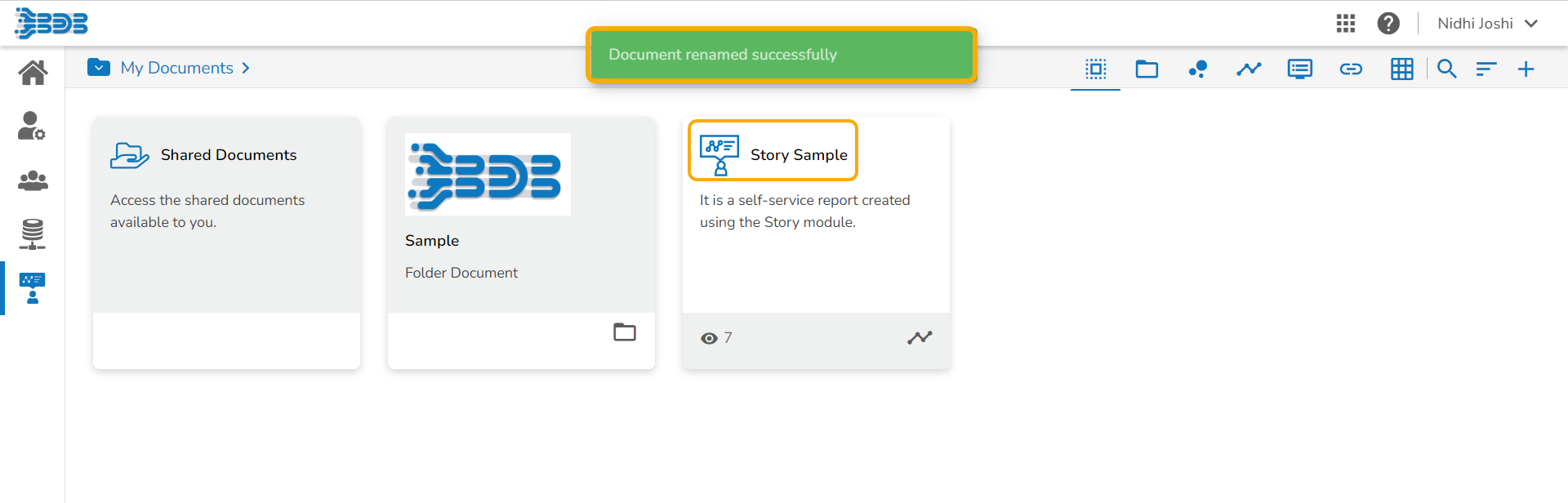This screenshot has height=503, width=1568.
Task: Toggle the view count eye icon
Action: [709, 338]
